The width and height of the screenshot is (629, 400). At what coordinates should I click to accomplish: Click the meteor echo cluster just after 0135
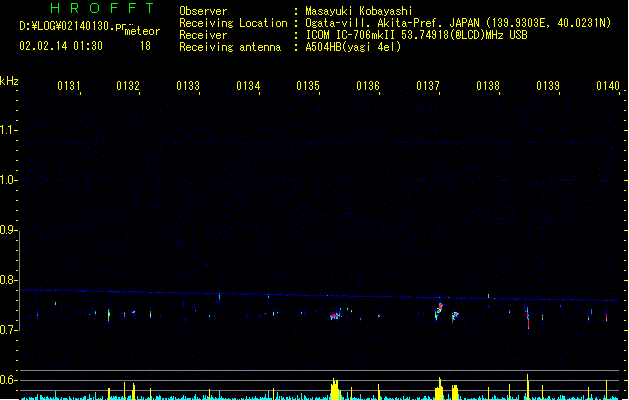[335, 316]
